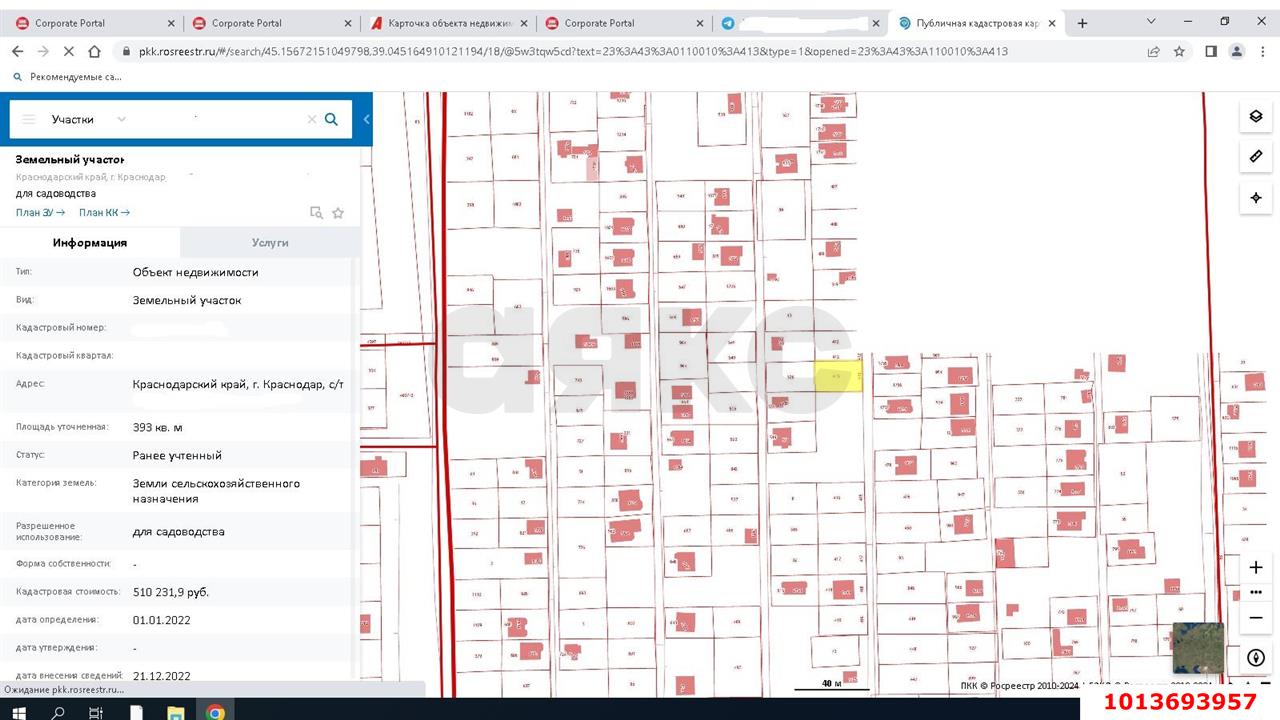The image size is (1280, 720).
Task: Click the Объект недвижимости type value
Action: [x=196, y=272]
